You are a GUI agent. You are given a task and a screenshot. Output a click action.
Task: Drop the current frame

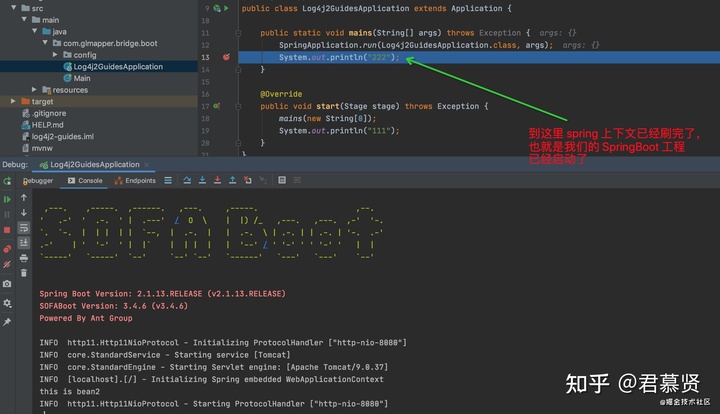coord(248,180)
